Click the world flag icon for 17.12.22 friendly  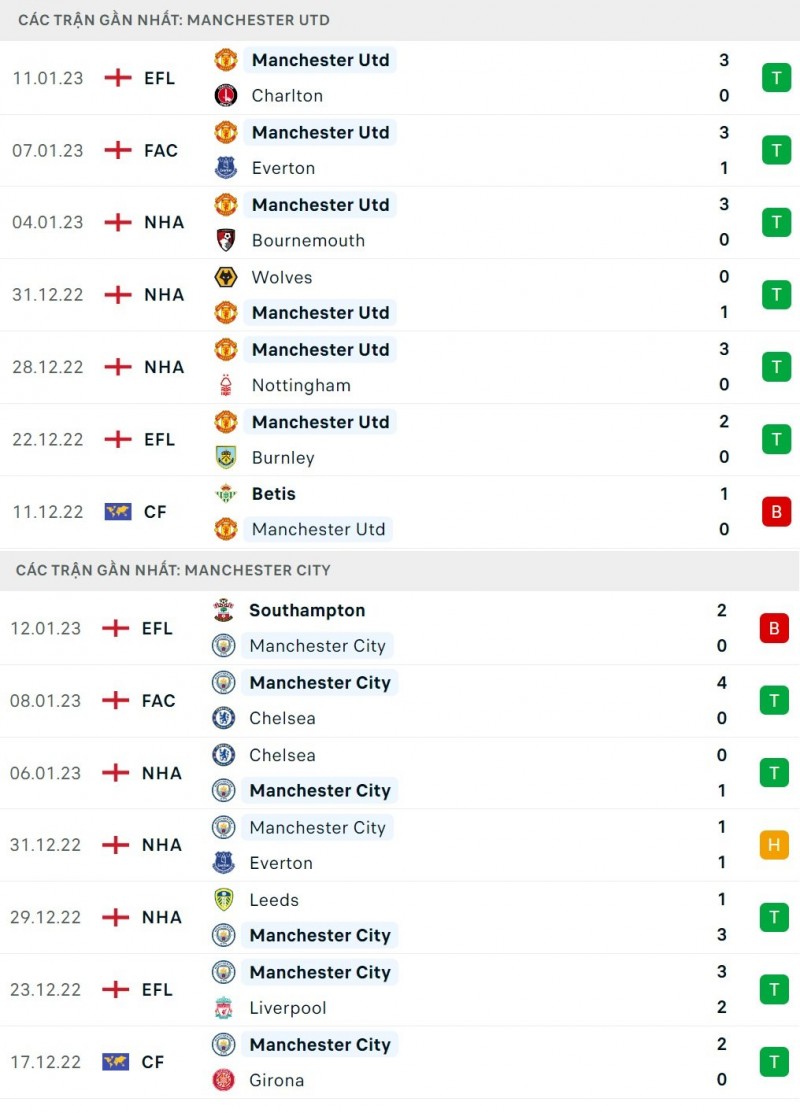[x=116, y=1062]
